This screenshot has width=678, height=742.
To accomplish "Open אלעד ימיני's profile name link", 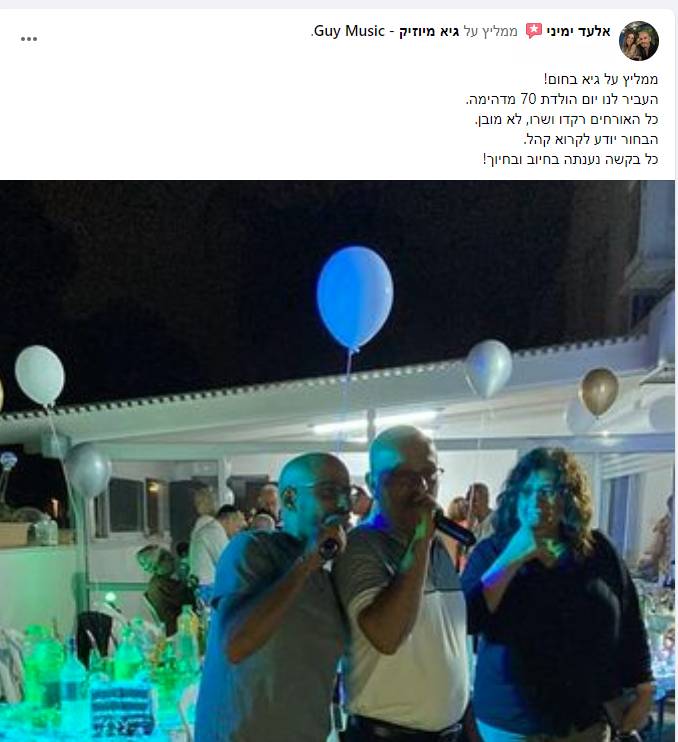I will coord(578,32).
